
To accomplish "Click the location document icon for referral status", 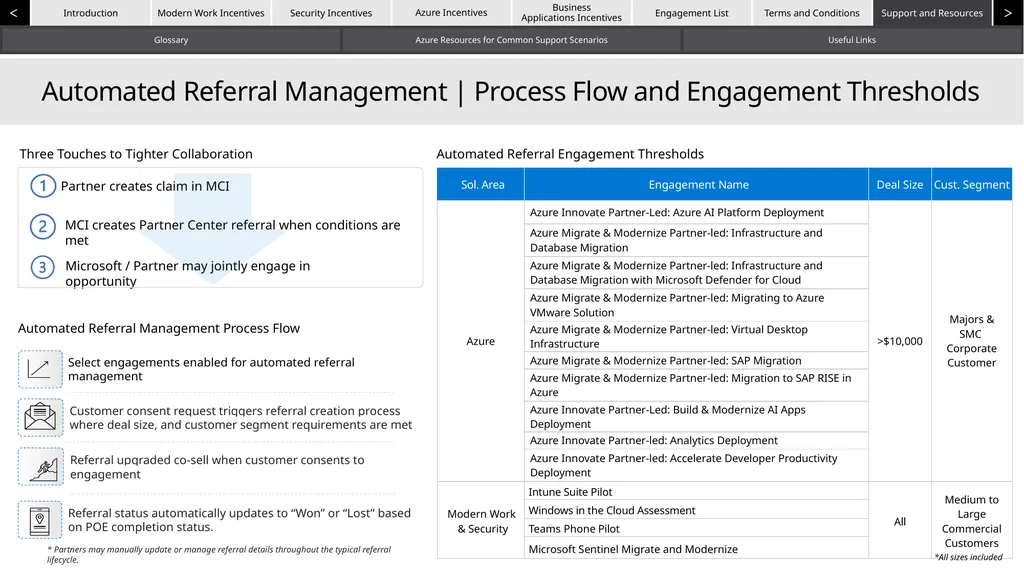I will pos(40,520).
